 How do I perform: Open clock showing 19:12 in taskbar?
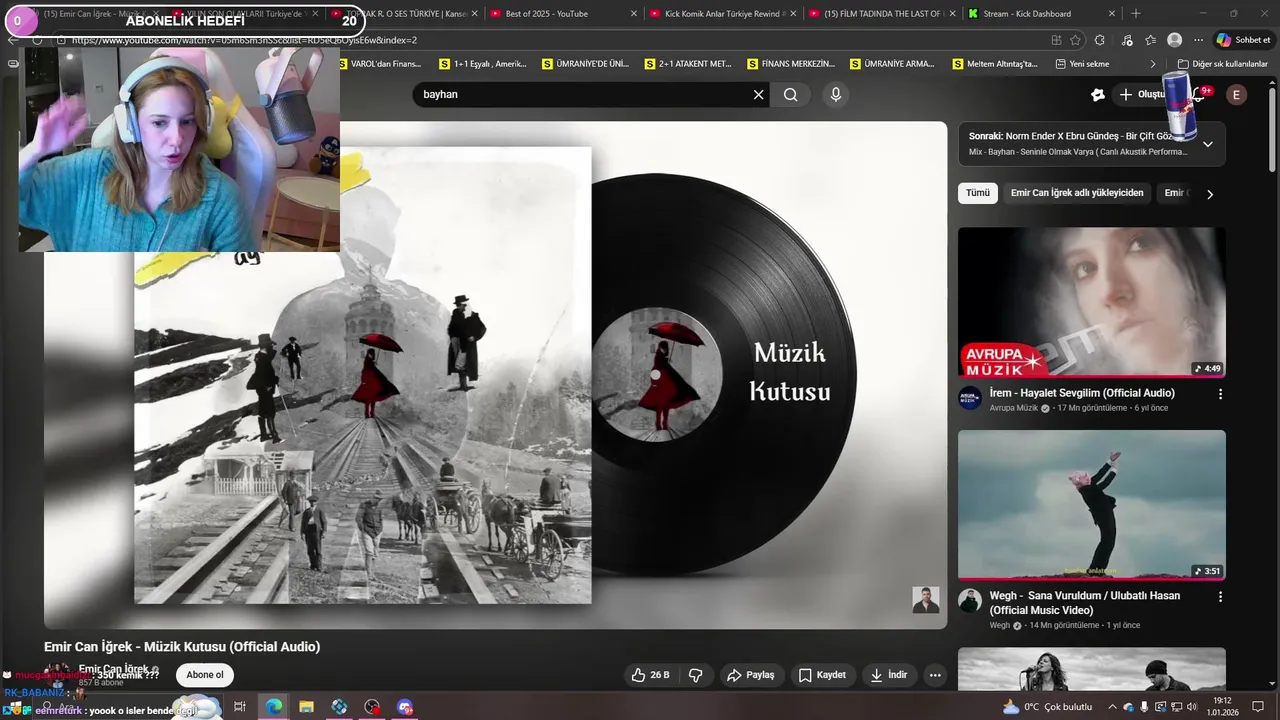[x=1222, y=707]
